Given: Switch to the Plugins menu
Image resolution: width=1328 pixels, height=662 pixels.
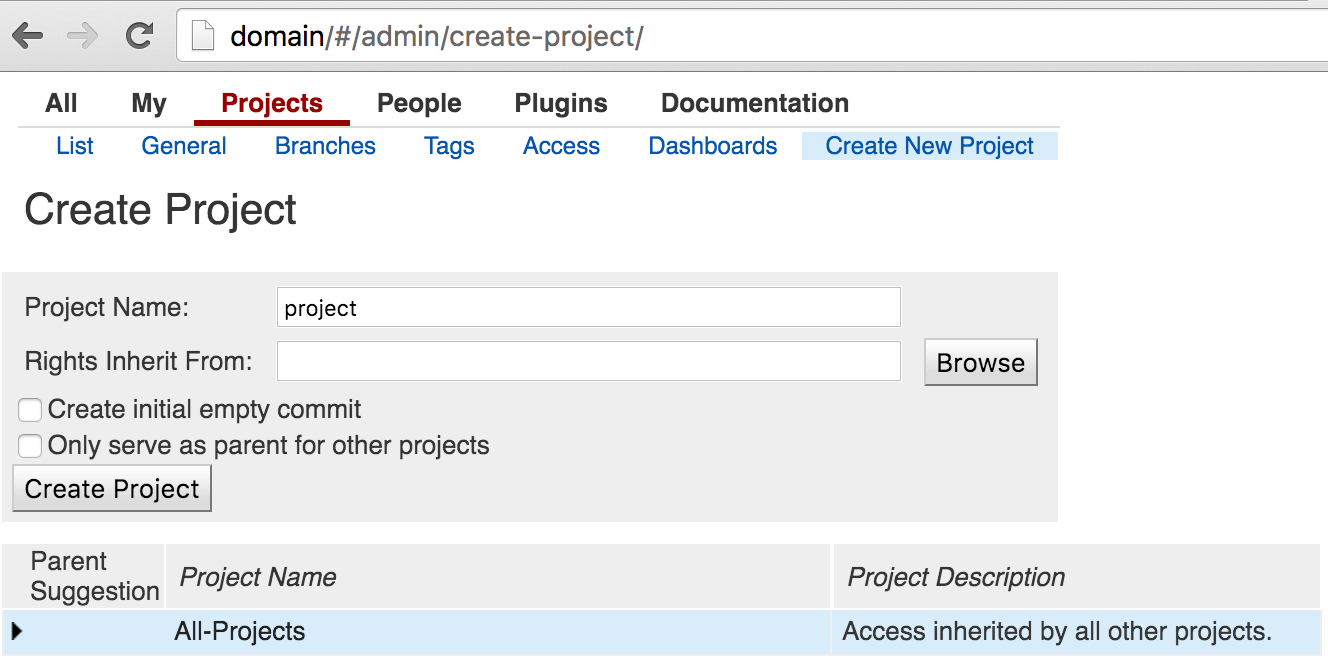Looking at the screenshot, I should click(561, 103).
